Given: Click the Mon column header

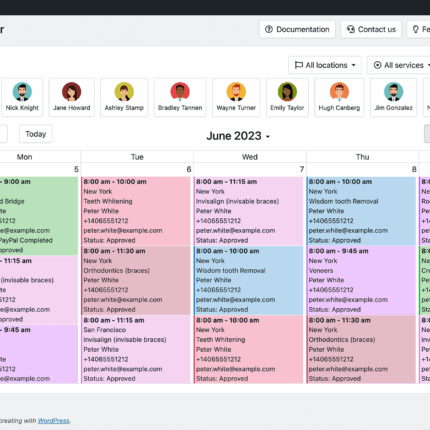Looking at the screenshot, I should (25, 157).
